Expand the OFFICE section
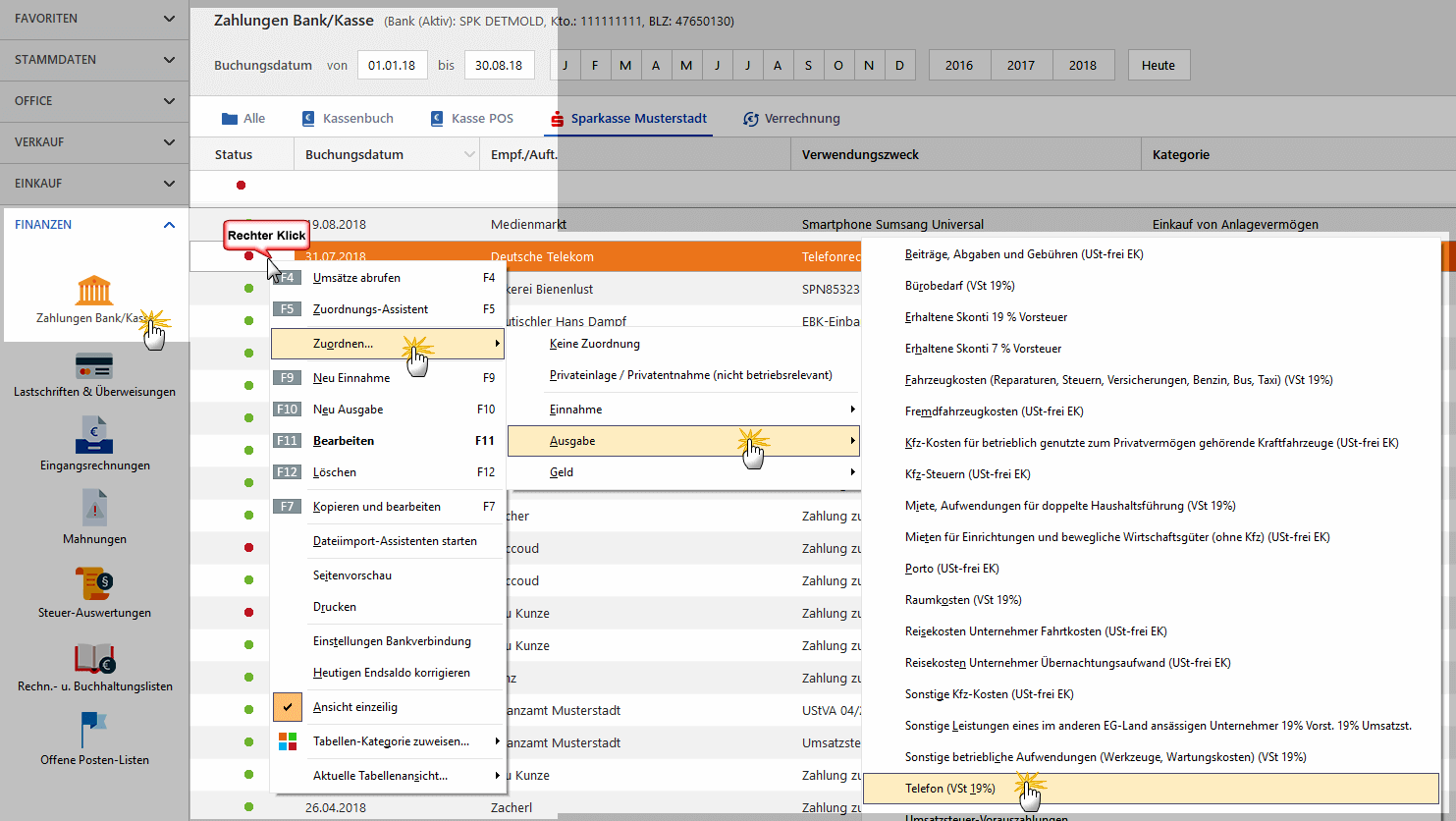The height and width of the screenshot is (821, 1456). click(x=169, y=101)
